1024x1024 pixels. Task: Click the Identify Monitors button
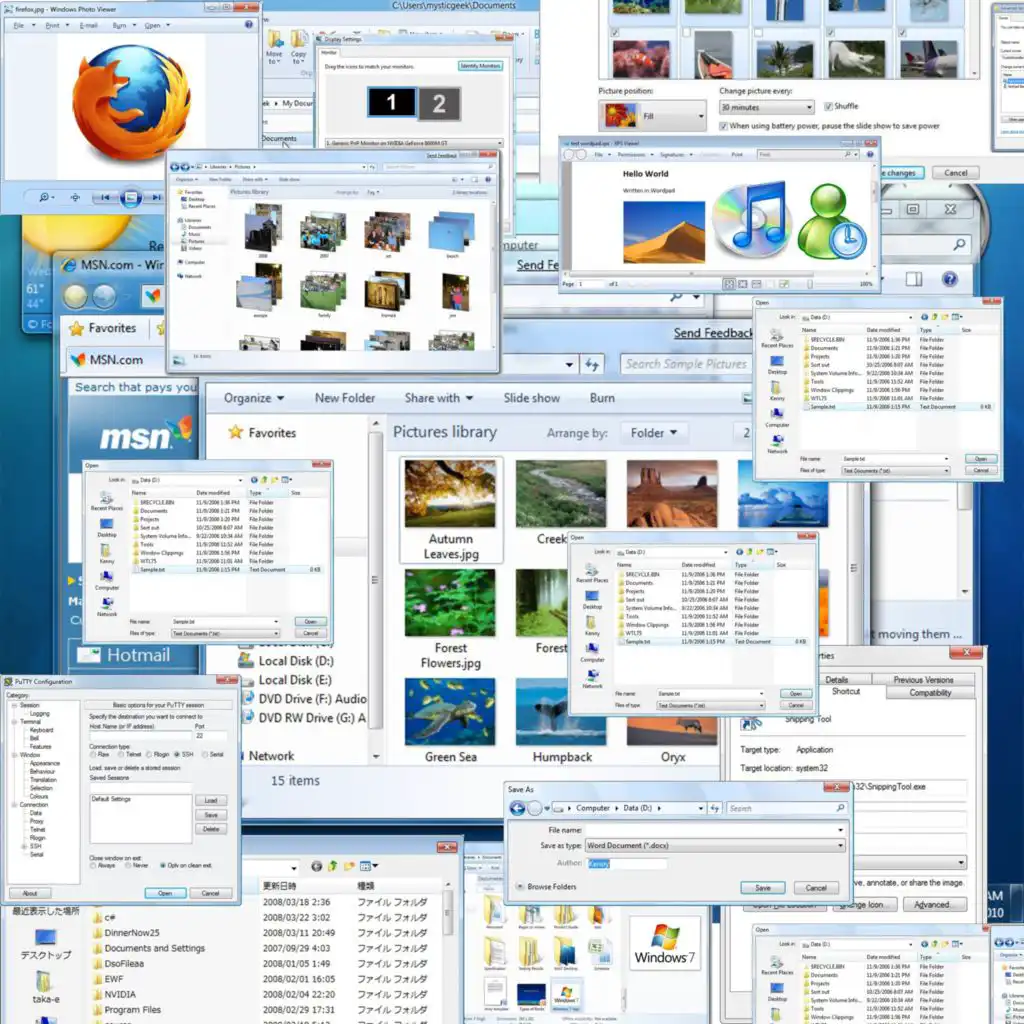480,66
